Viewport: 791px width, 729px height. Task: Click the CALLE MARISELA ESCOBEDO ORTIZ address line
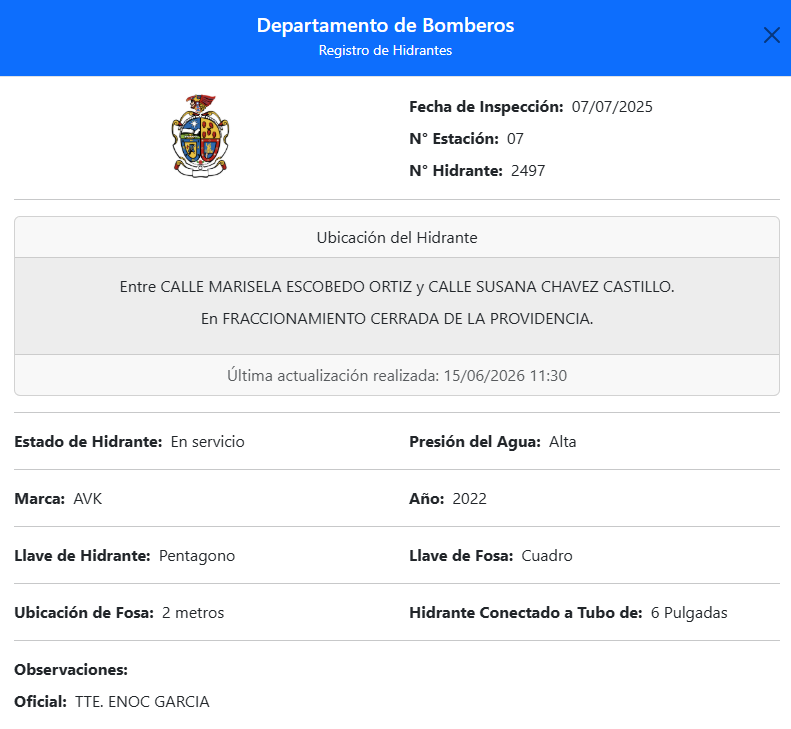(x=397, y=287)
